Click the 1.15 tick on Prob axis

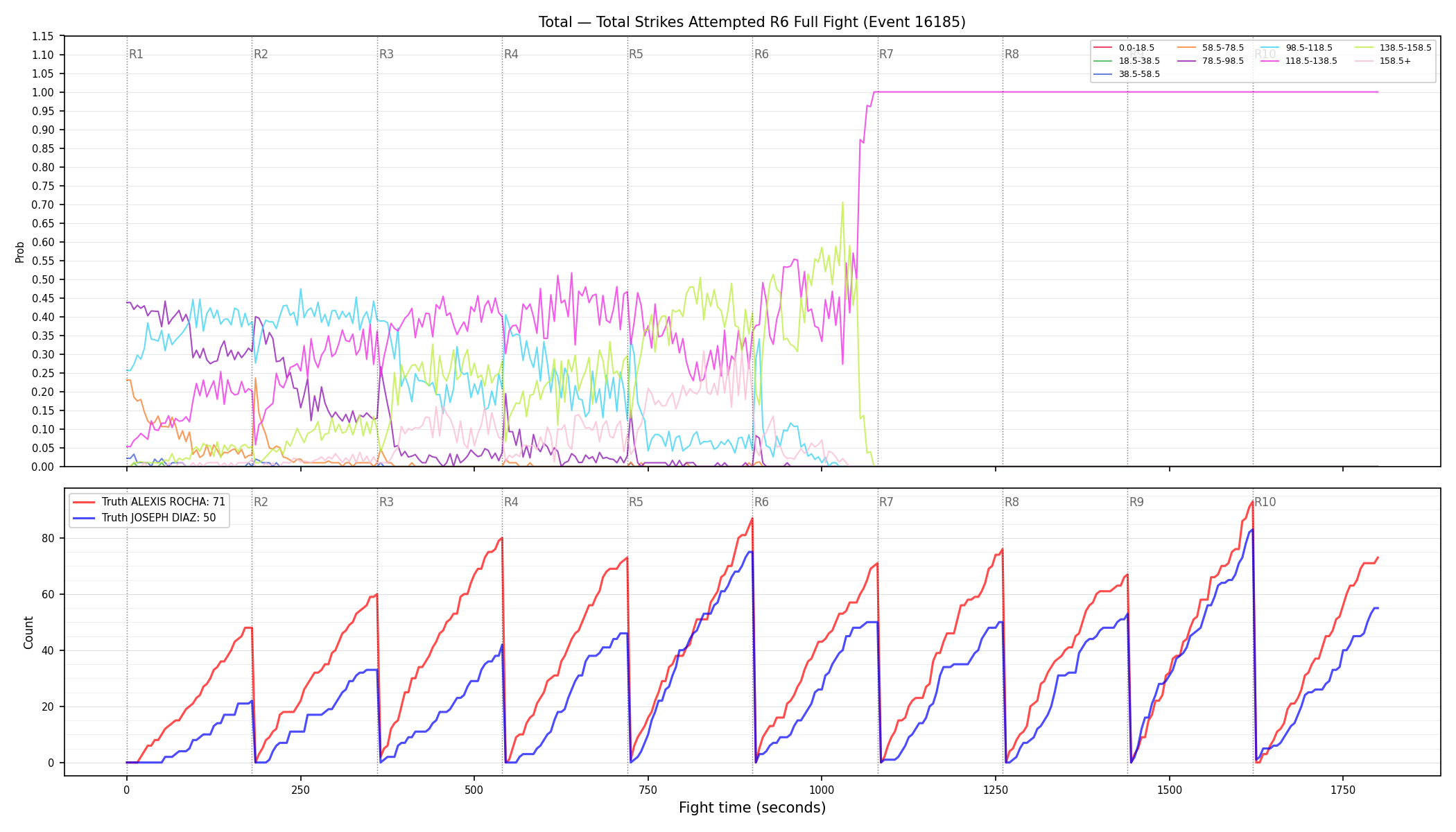point(43,36)
